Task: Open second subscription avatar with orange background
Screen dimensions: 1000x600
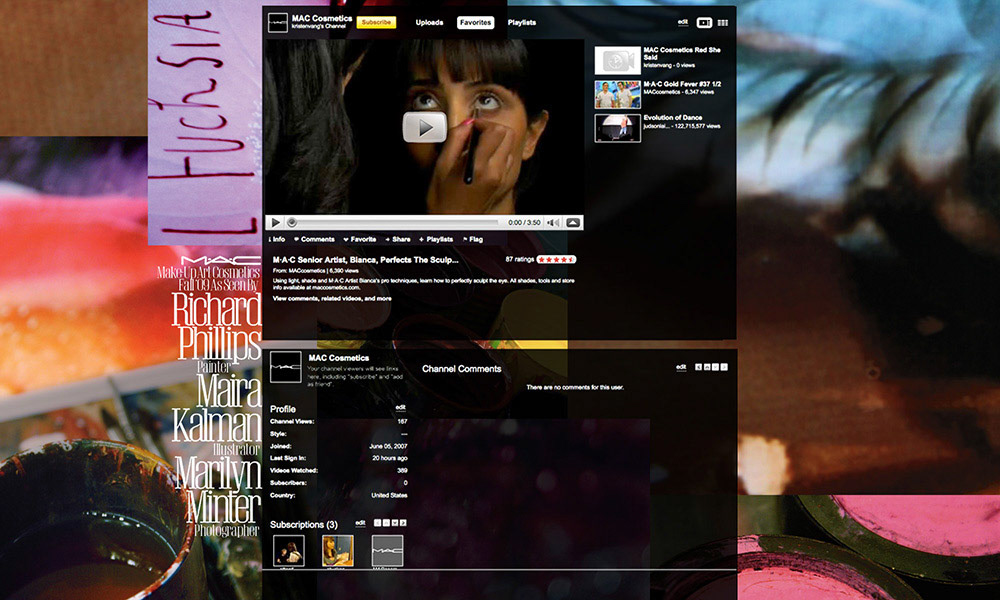Action: [x=337, y=550]
